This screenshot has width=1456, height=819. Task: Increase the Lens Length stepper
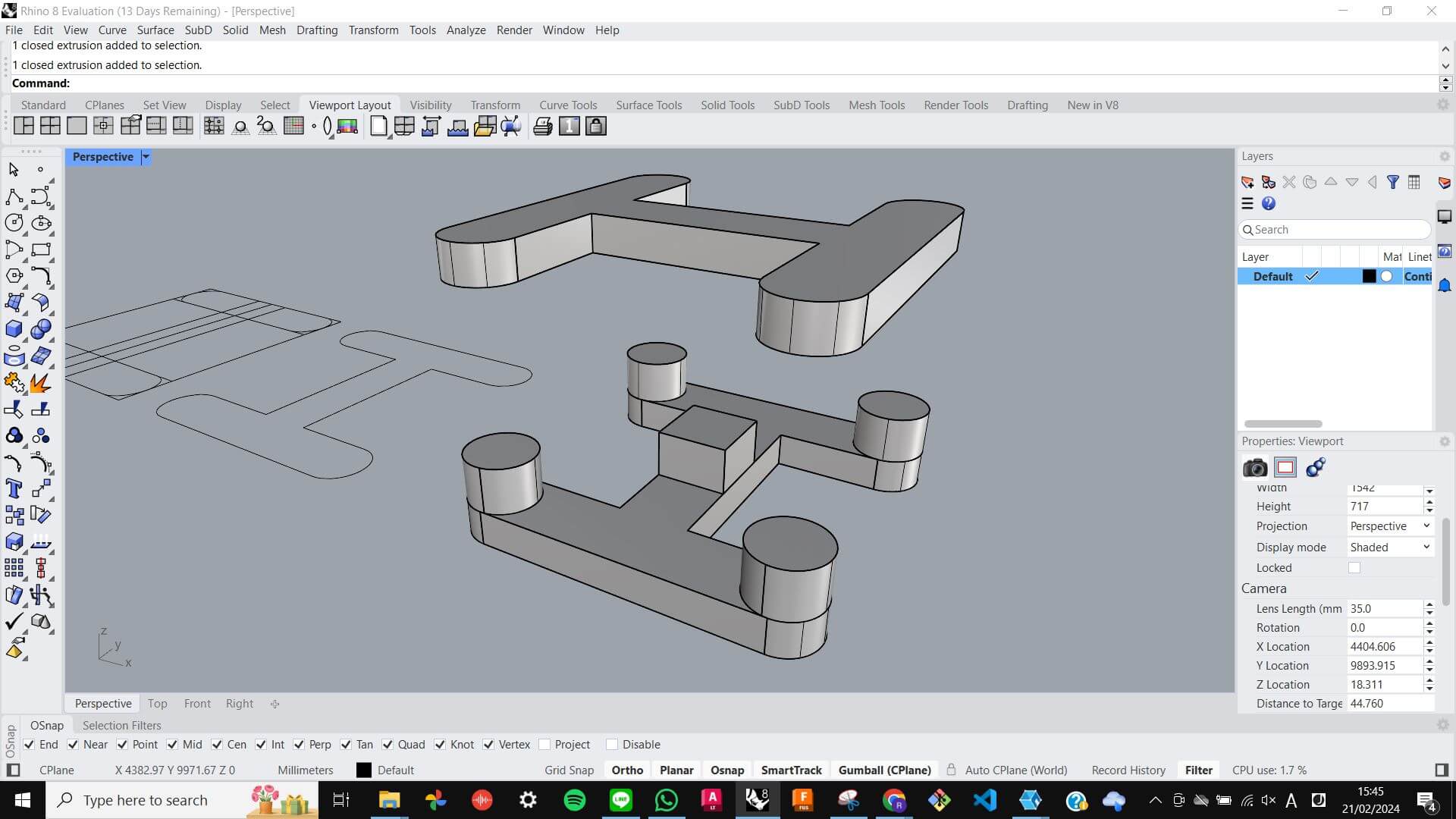click(x=1429, y=604)
